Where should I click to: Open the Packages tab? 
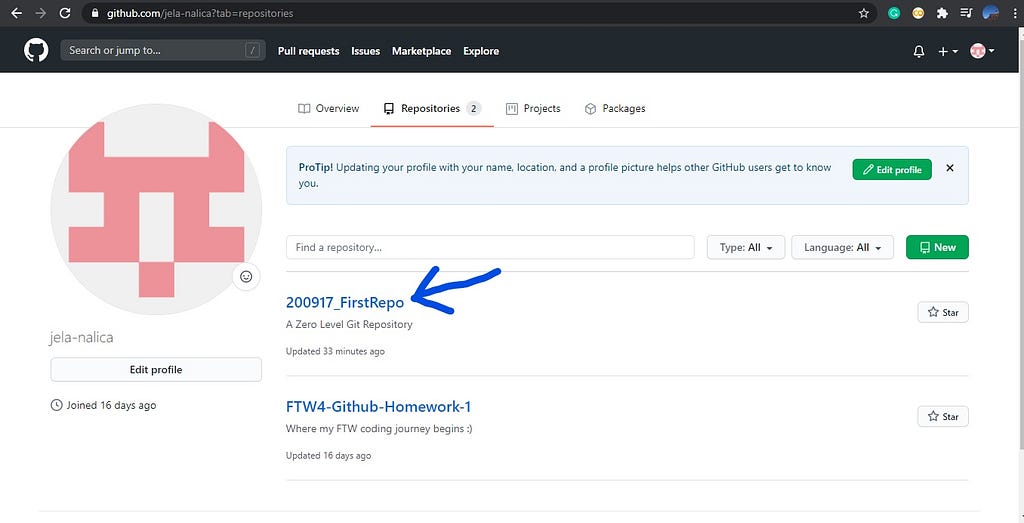click(615, 108)
